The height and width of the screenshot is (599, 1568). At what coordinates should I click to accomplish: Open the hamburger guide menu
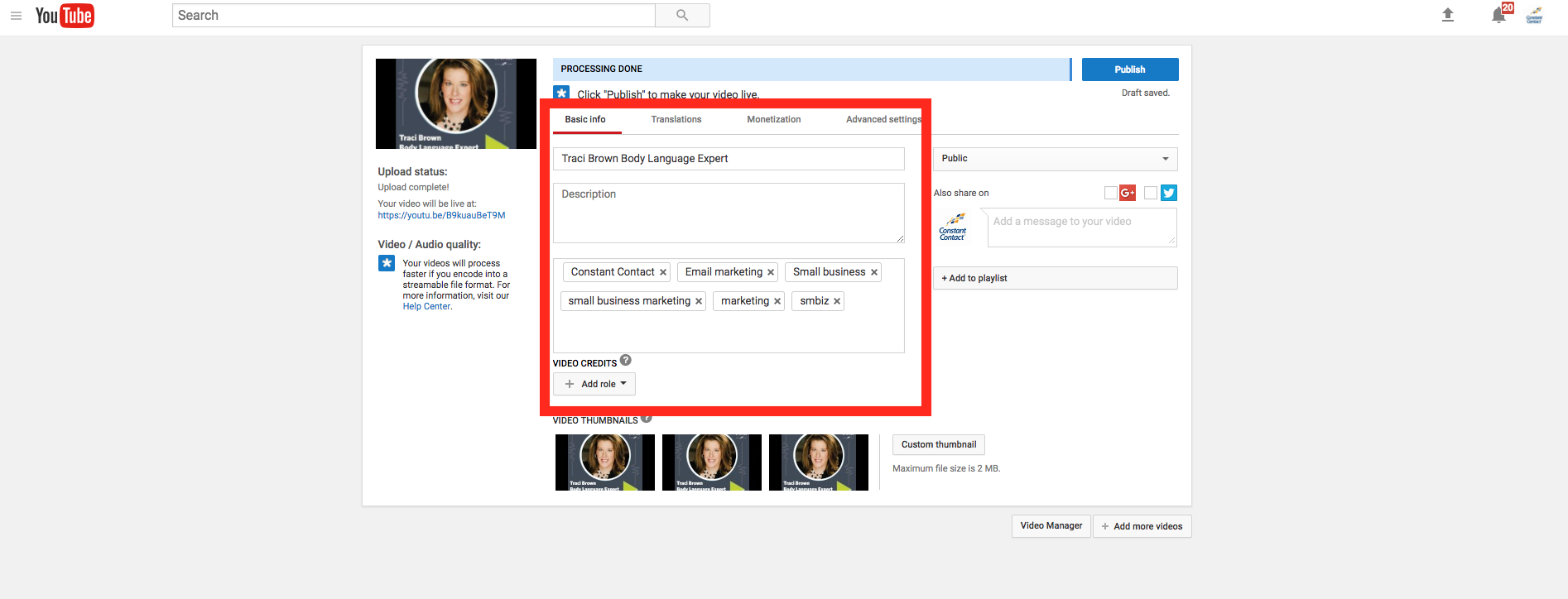tap(16, 16)
